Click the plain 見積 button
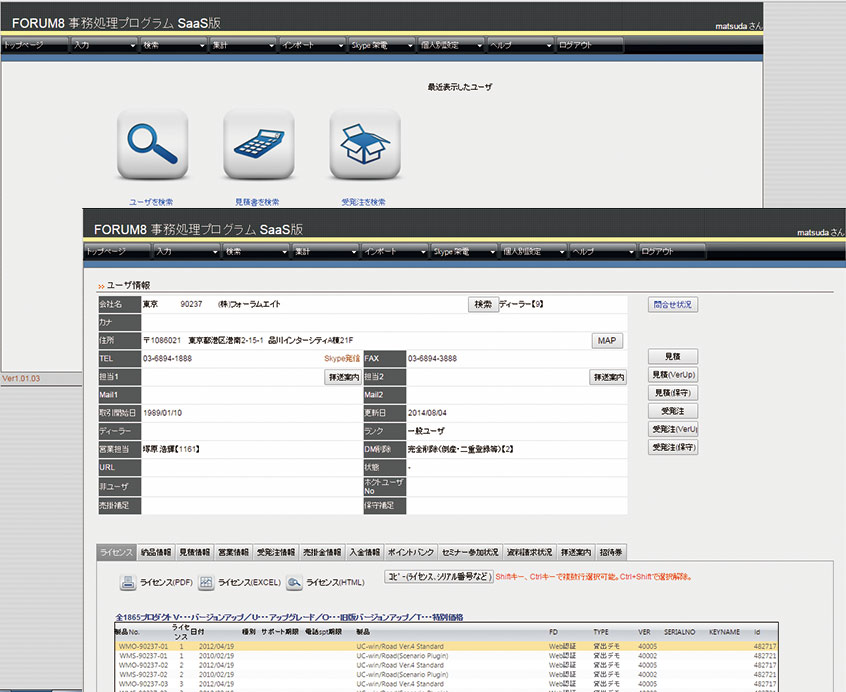This screenshot has height=692, width=846. pyautogui.click(x=673, y=357)
